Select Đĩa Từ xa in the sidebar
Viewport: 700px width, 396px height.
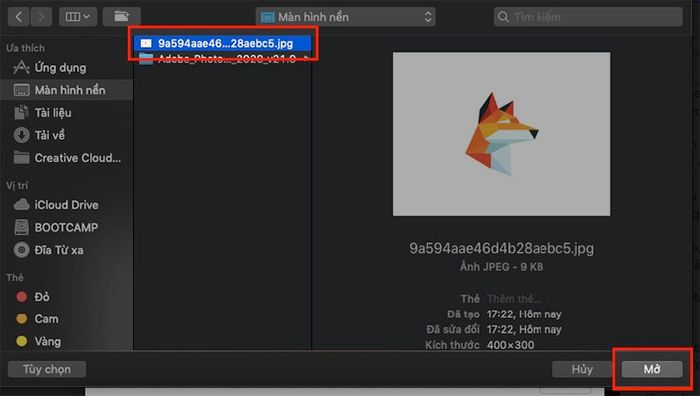click(67, 250)
